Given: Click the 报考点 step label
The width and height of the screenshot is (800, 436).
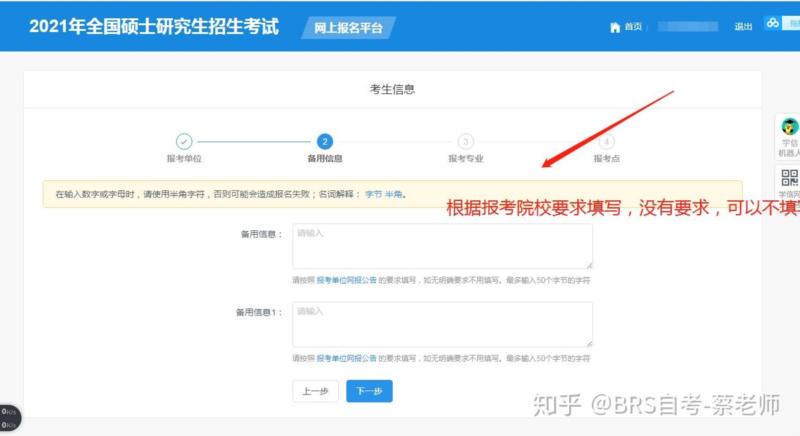Looking at the screenshot, I should pyautogui.click(x=606, y=159).
